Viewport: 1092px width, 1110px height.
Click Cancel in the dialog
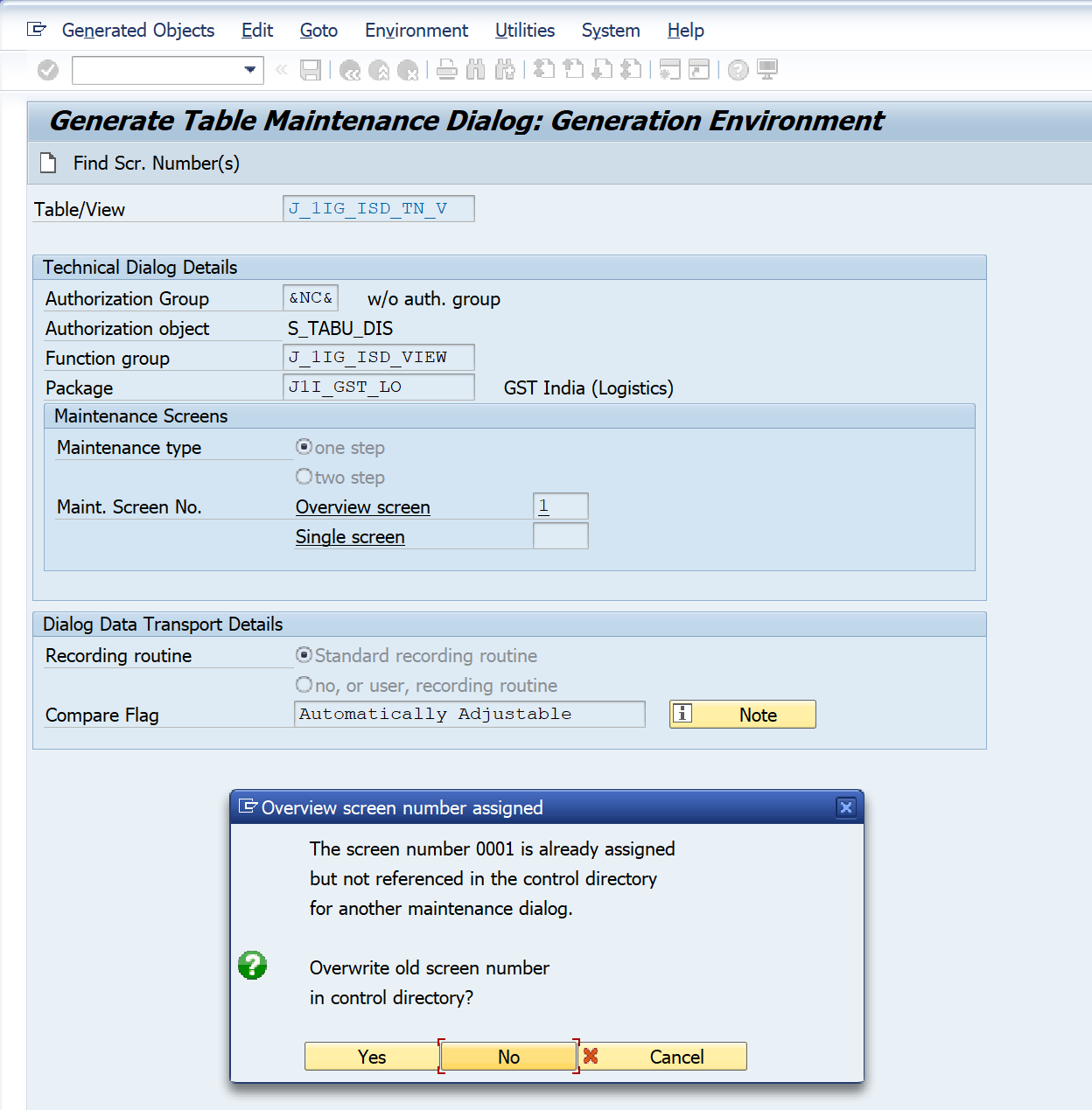(x=662, y=1057)
